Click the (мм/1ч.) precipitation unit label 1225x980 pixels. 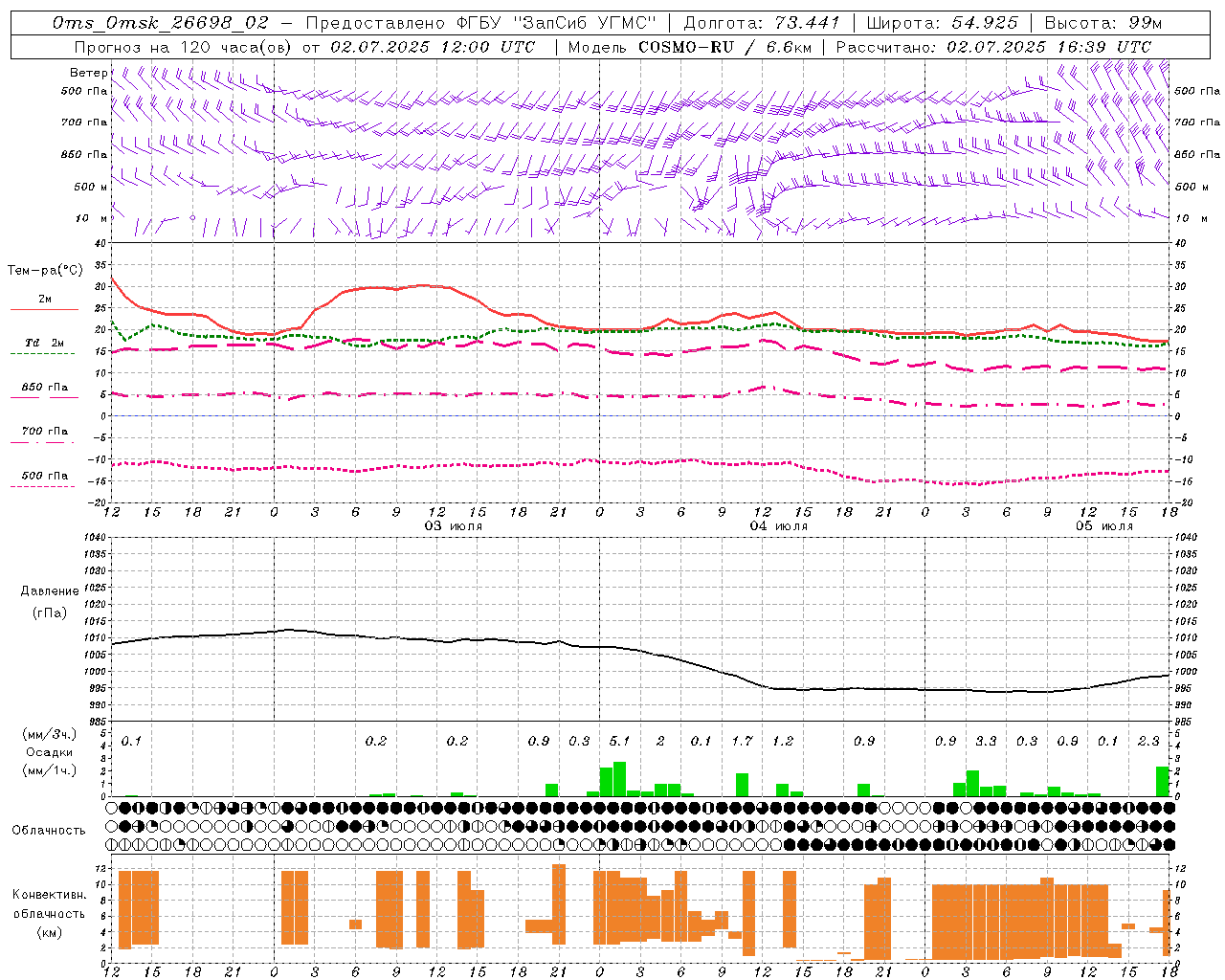pos(51,770)
